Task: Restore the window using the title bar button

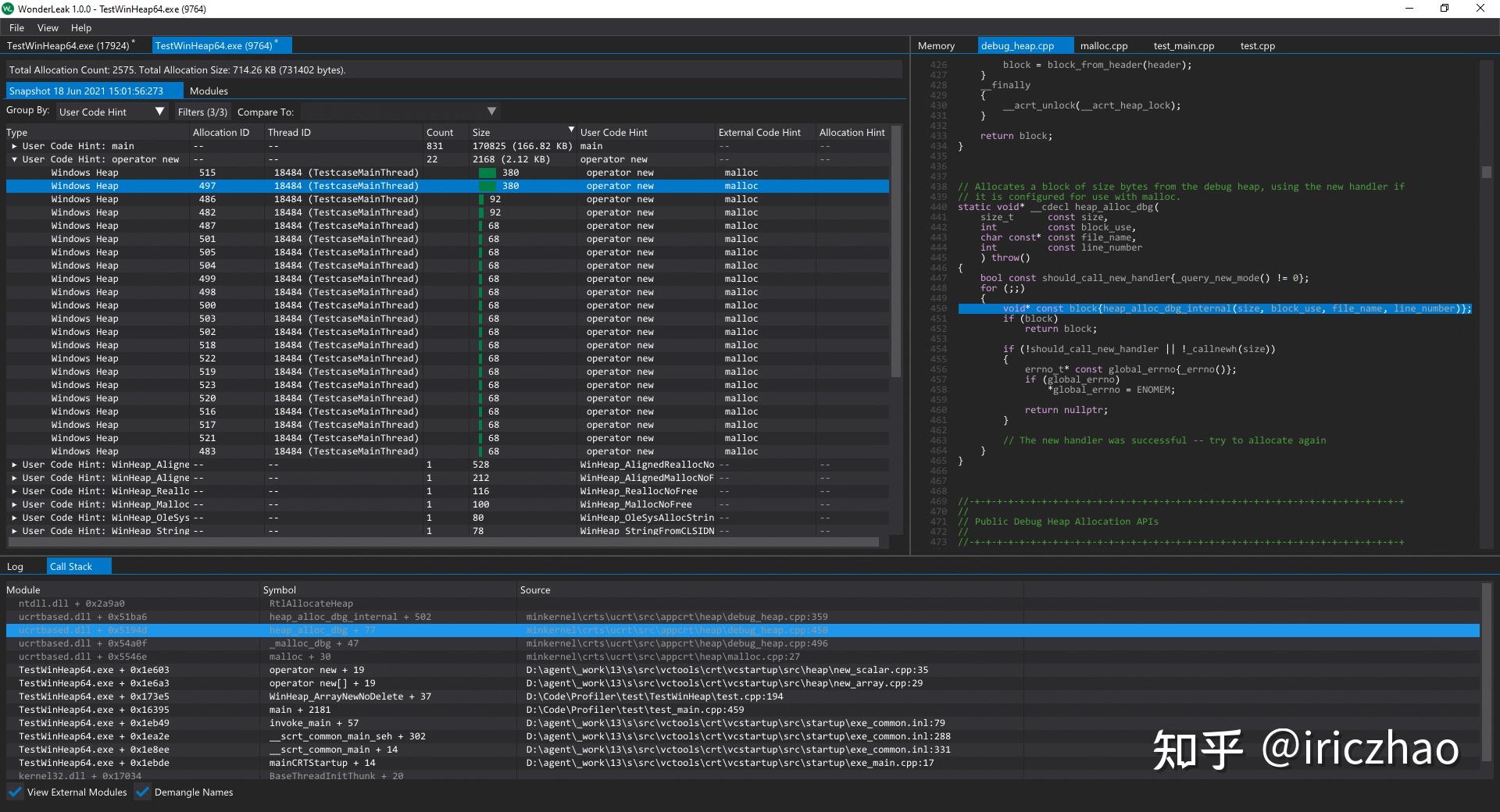Action: point(1445,9)
